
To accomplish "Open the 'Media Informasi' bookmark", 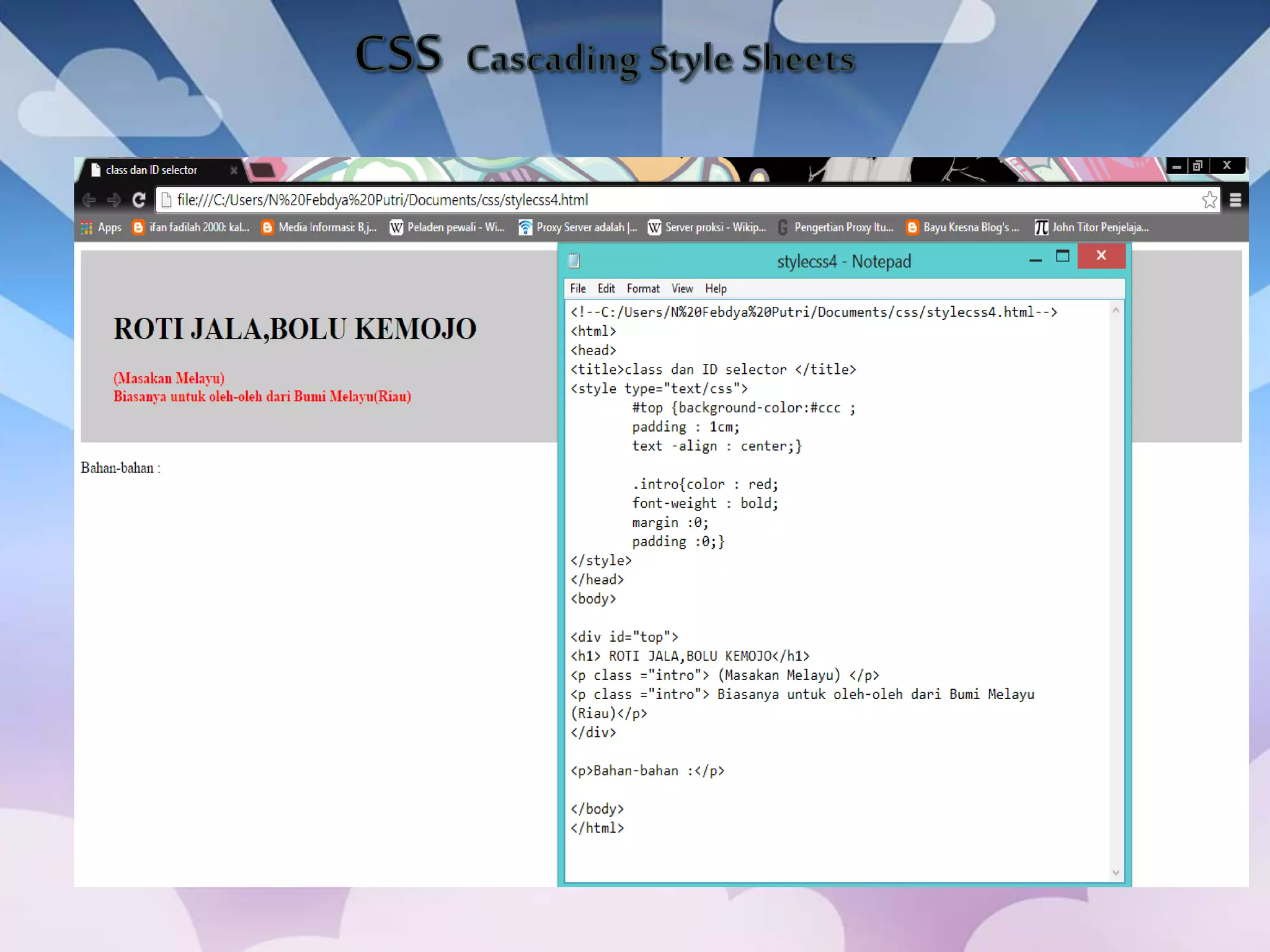I will point(319,227).
